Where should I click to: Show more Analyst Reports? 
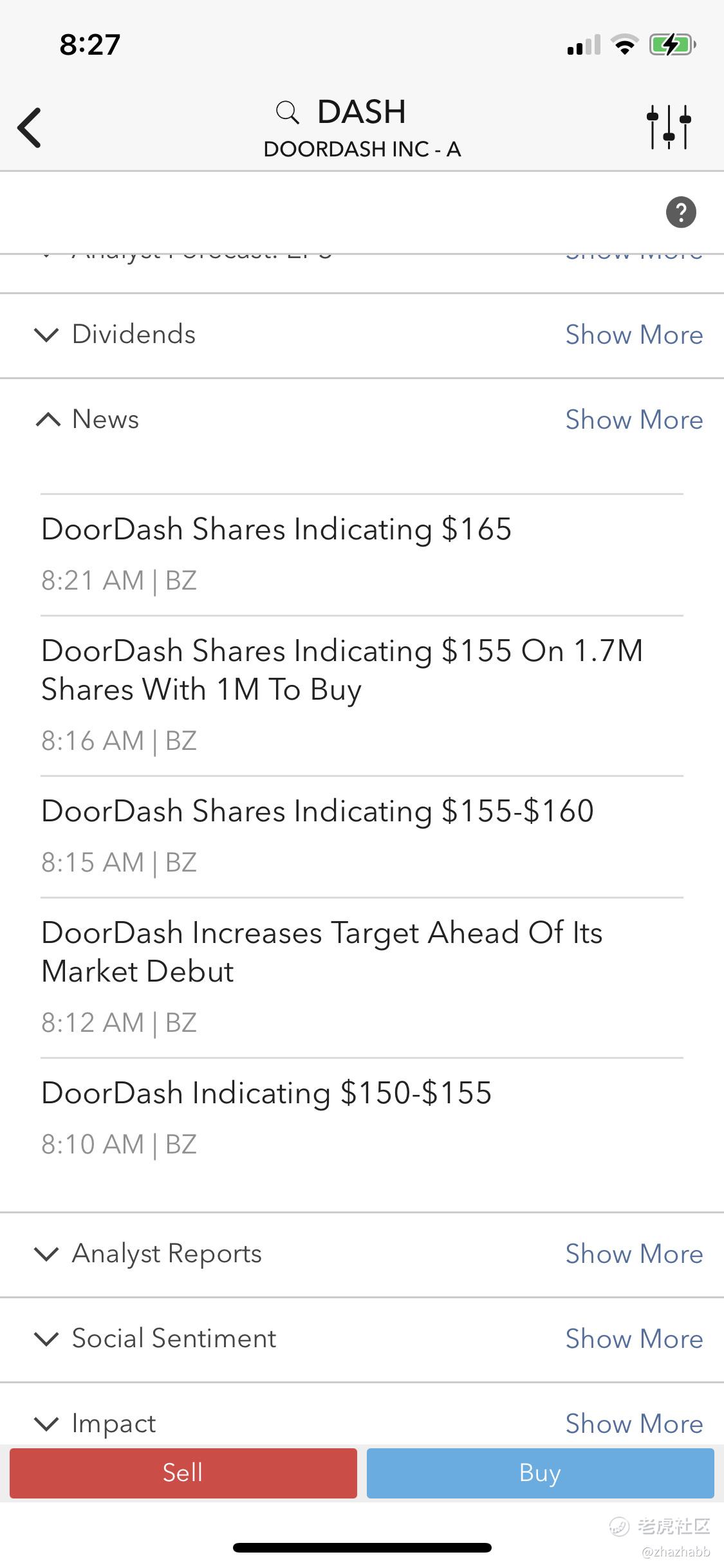[634, 1254]
